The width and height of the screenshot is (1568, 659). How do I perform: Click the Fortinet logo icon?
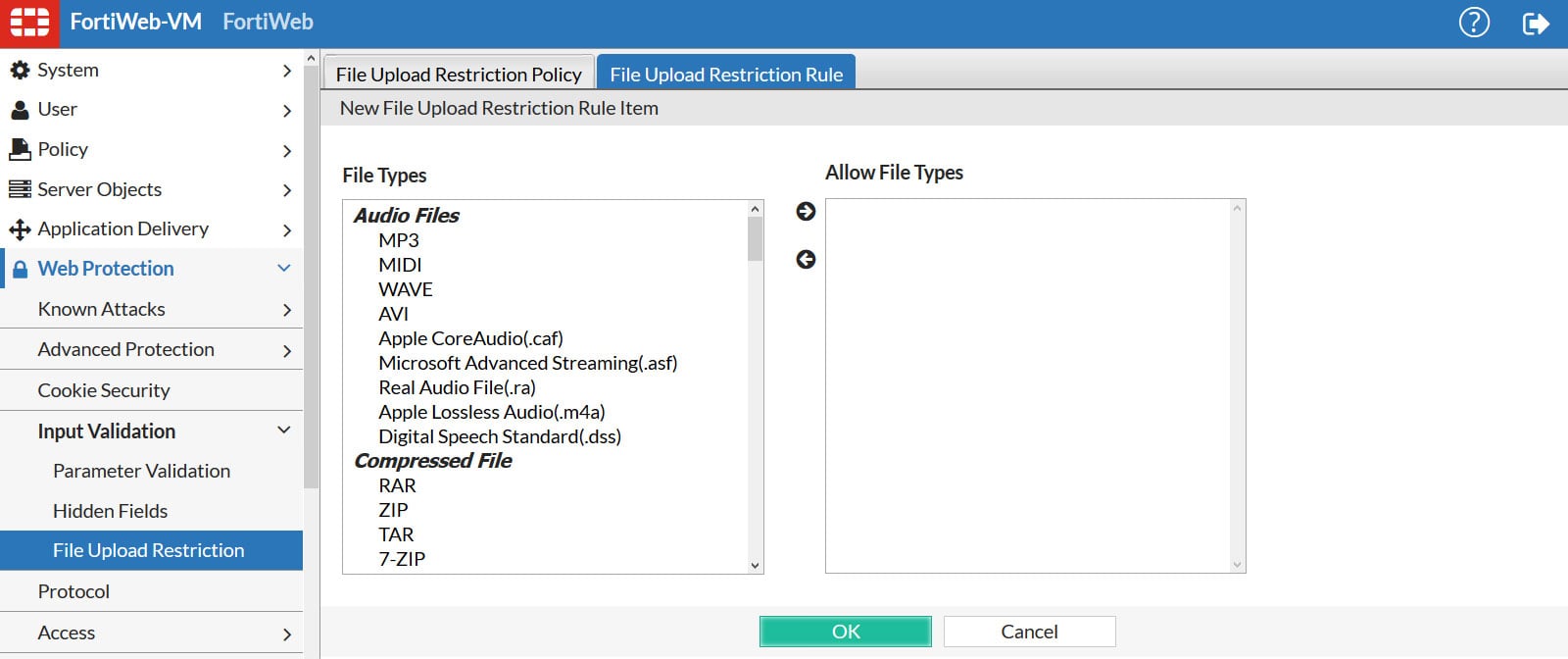(x=29, y=24)
